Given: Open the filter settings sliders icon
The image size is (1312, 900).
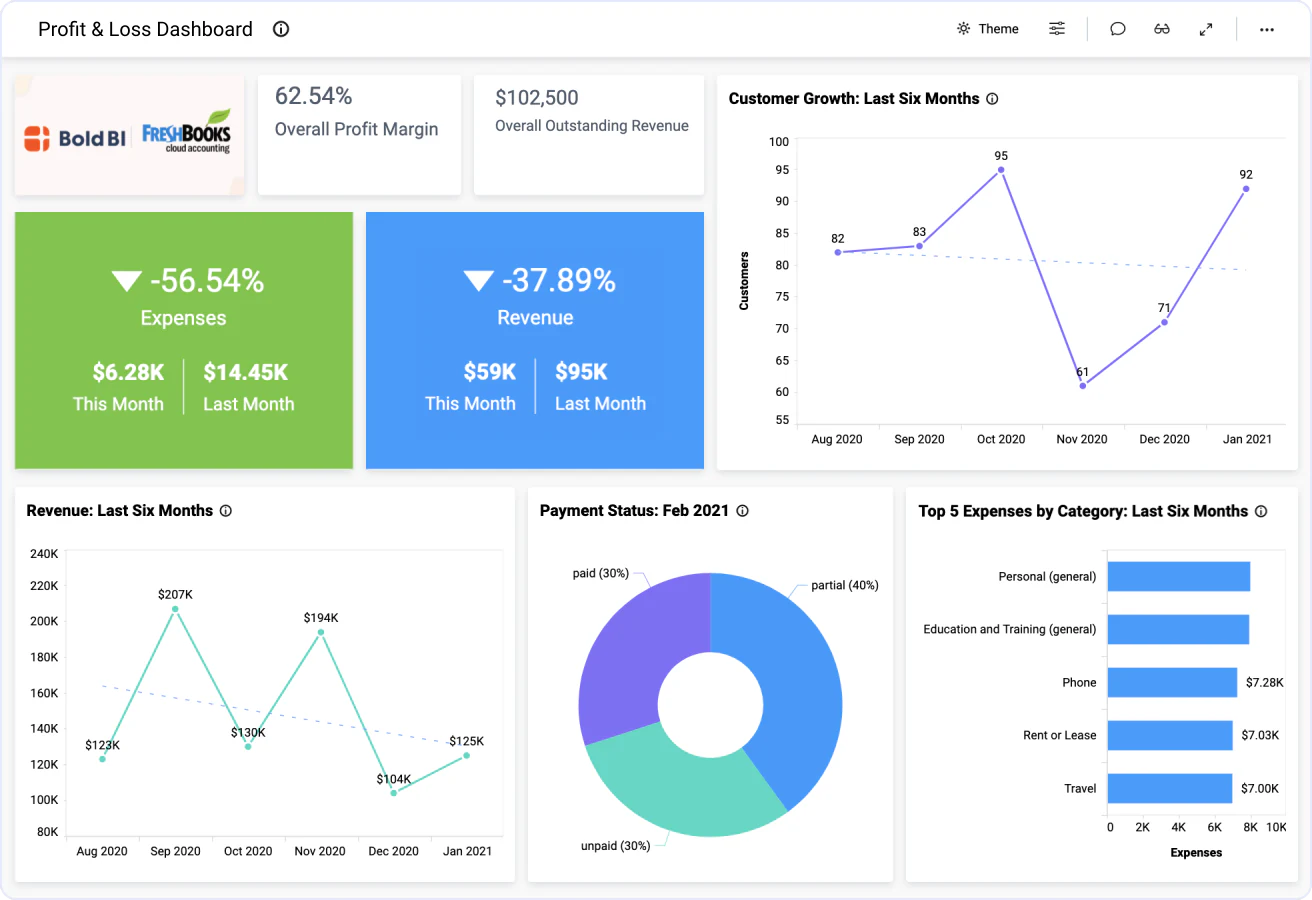Looking at the screenshot, I should pos(1057,29).
